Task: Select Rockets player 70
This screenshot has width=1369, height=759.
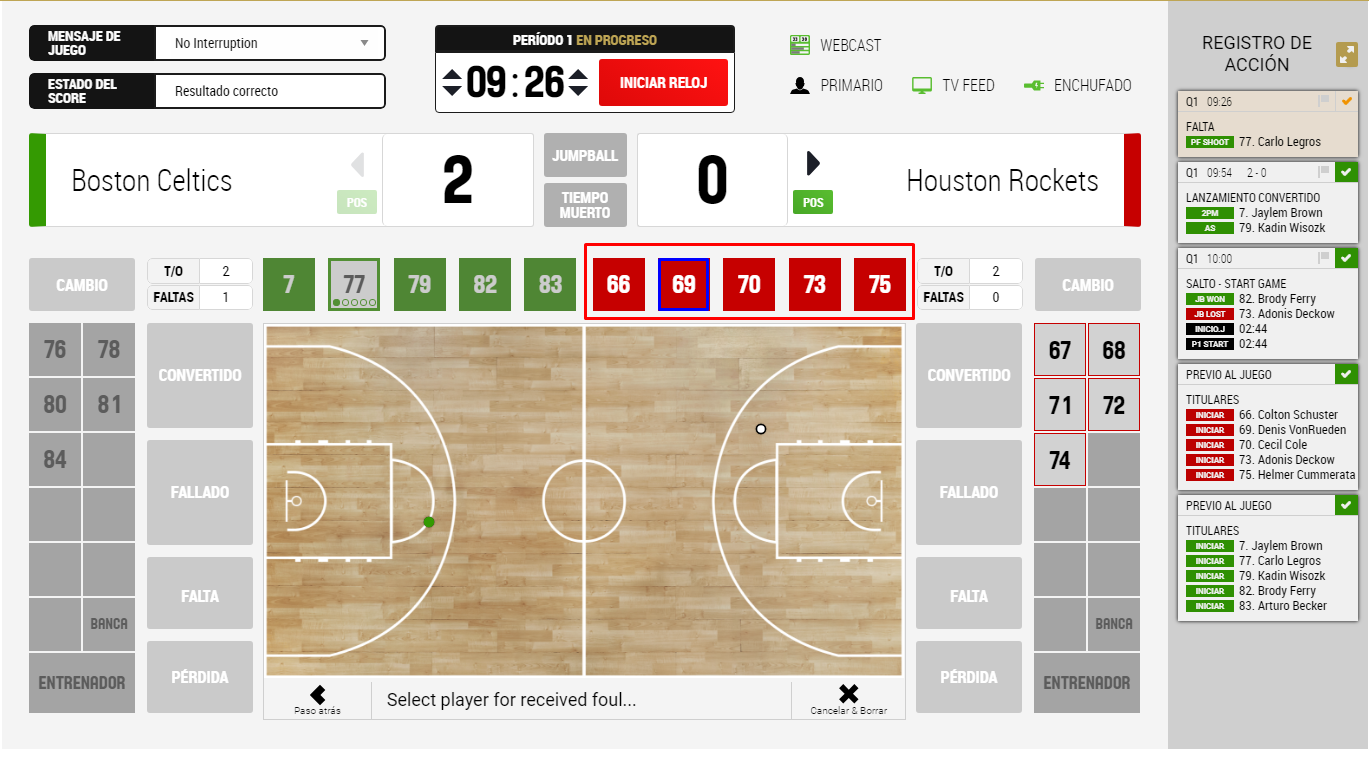Action: point(749,285)
